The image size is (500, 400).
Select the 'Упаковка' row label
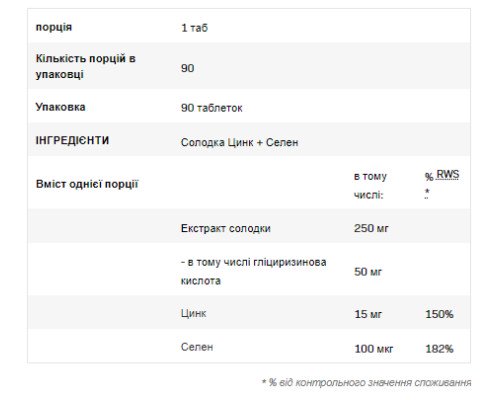[60, 107]
